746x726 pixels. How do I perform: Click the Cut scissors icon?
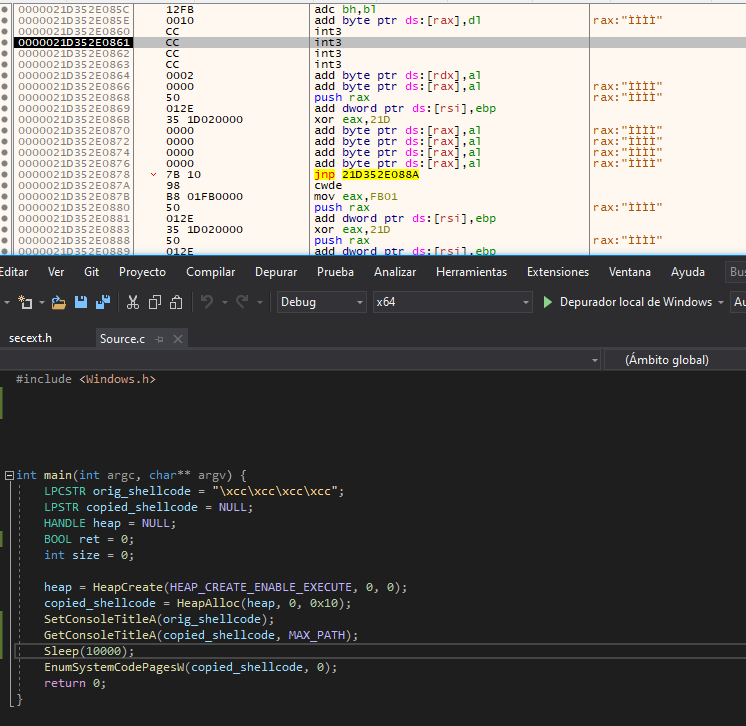tap(133, 302)
